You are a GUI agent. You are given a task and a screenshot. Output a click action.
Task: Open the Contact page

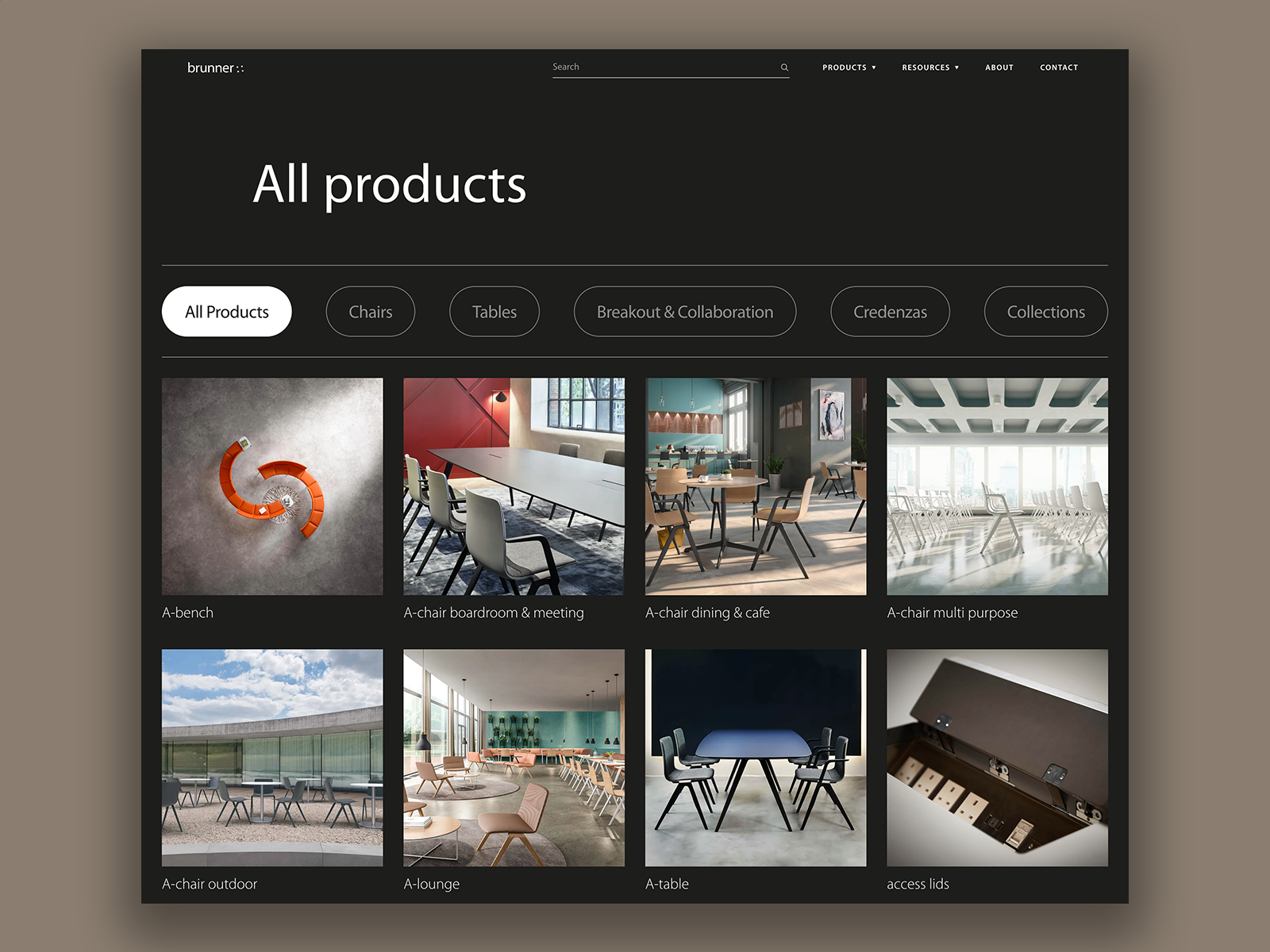tap(1059, 67)
